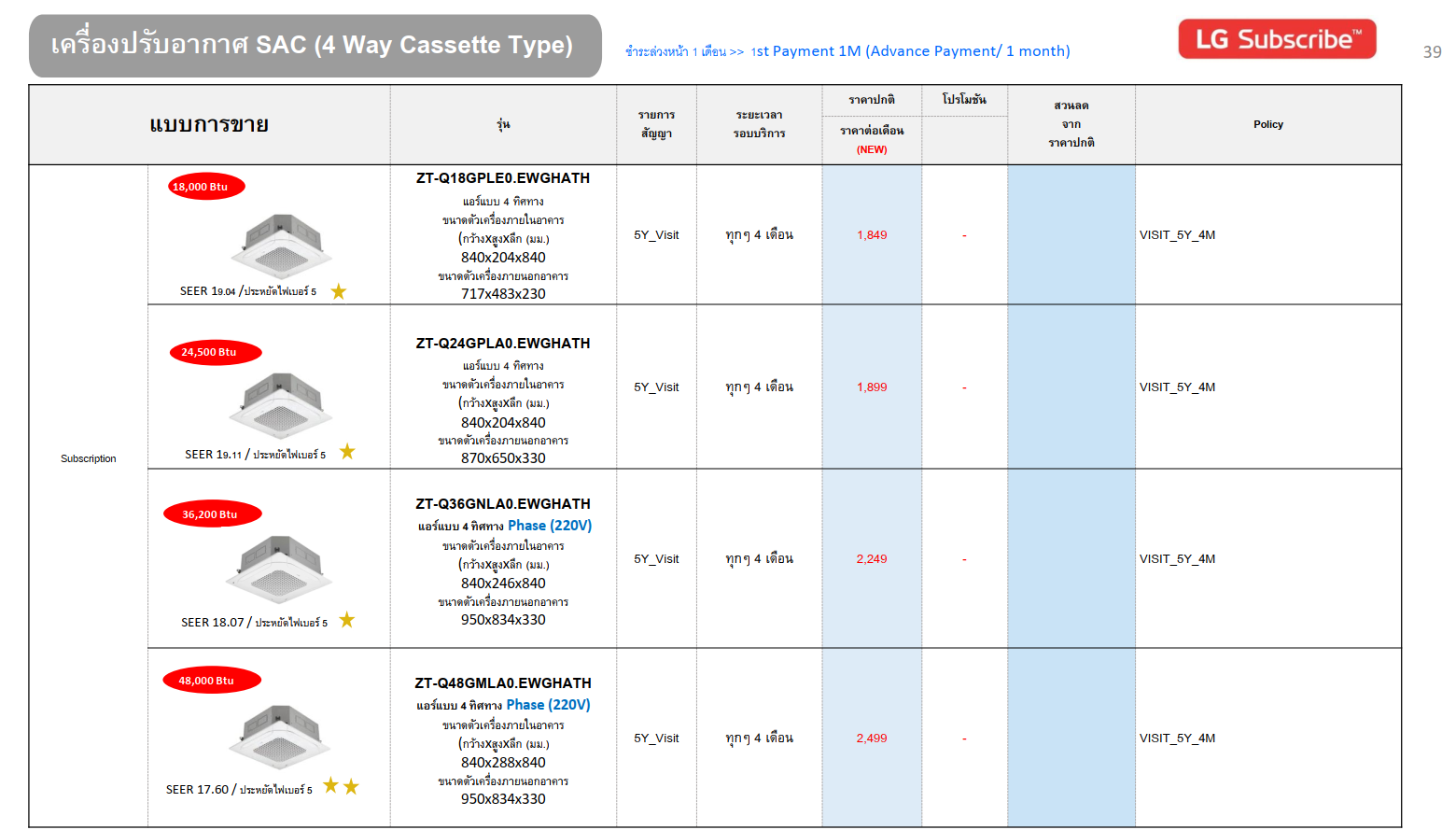
Task: Click the gold star beside SEER 19.11
Action: pos(347,452)
